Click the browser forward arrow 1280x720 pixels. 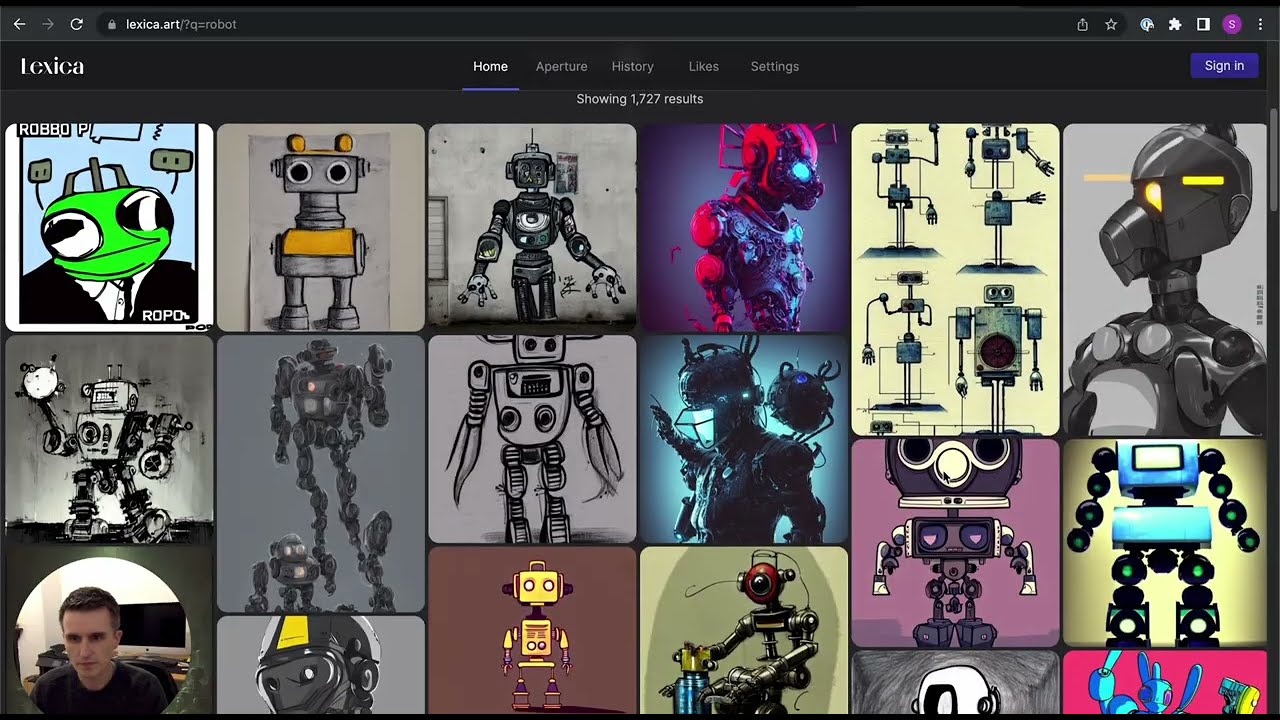pyautogui.click(x=47, y=24)
